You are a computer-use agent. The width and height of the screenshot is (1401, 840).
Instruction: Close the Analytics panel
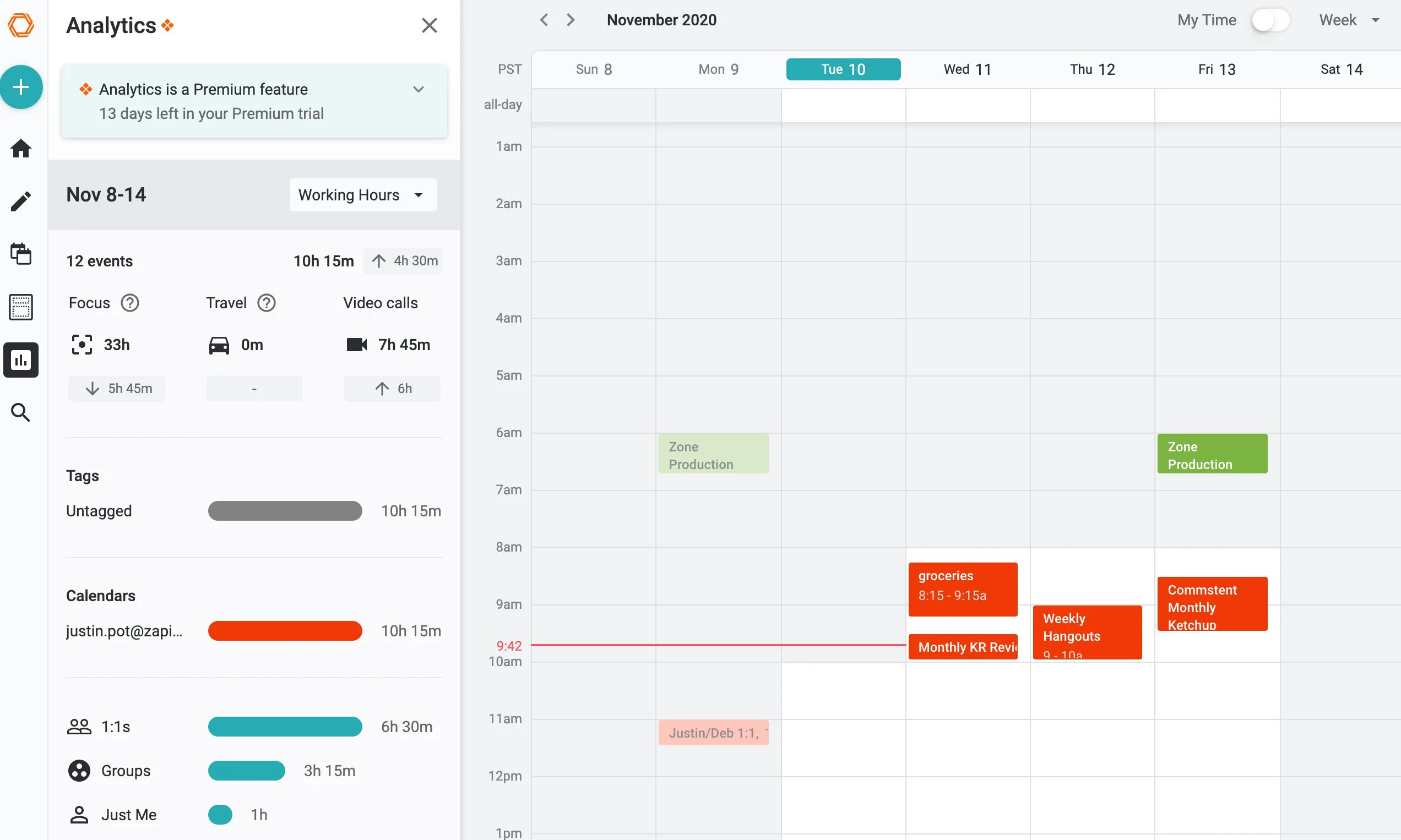pos(429,25)
